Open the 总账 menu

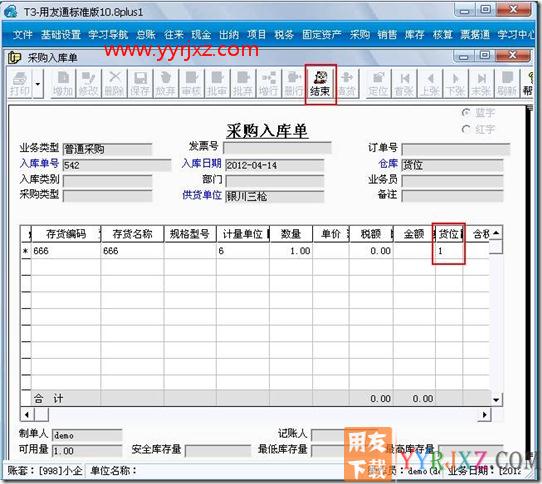(x=146, y=35)
